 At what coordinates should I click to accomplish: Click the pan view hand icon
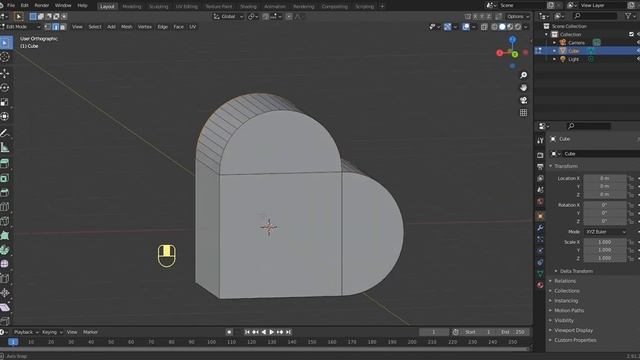point(523,88)
